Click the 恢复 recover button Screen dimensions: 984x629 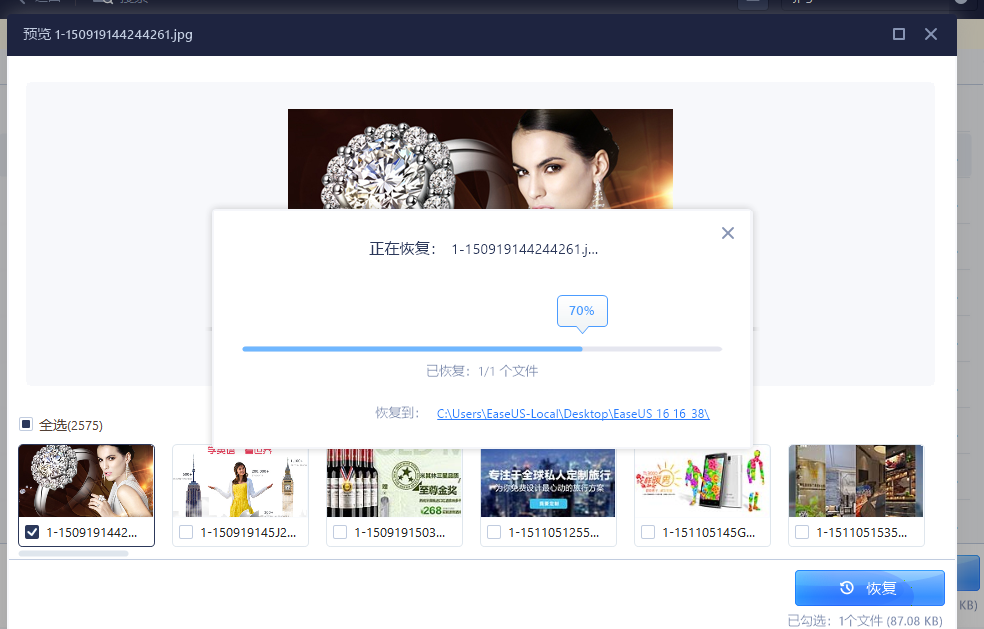coord(869,588)
